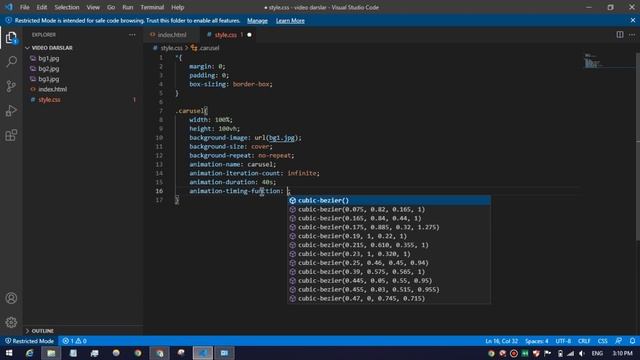The width and height of the screenshot is (640, 360).
Task: Open Internet Explorer from the taskbar
Action: coord(29,353)
